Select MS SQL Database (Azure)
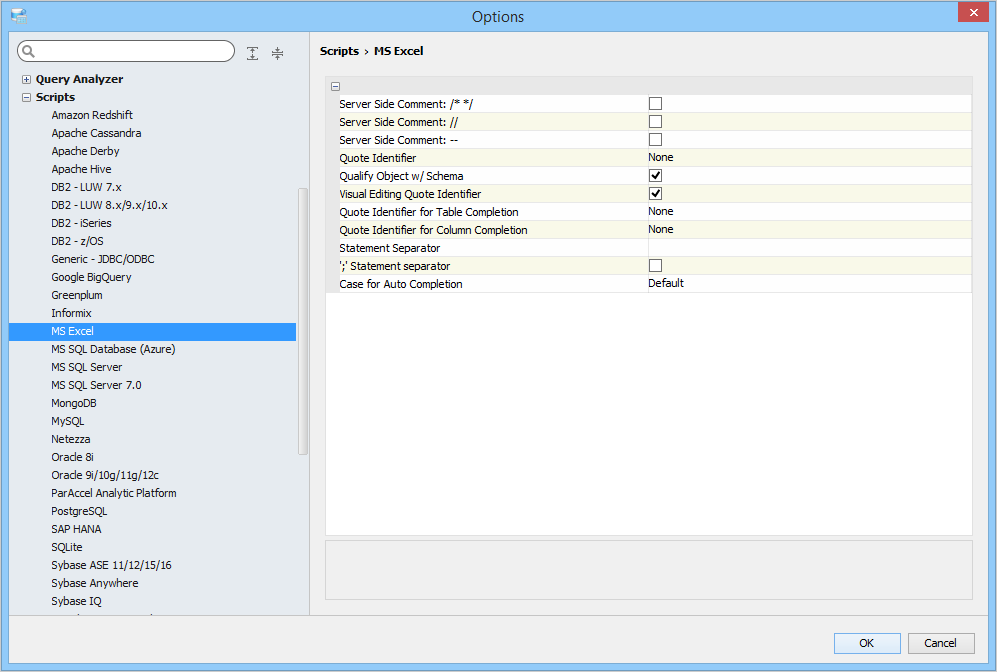The width and height of the screenshot is (997, 672). [x=113, y=349]
